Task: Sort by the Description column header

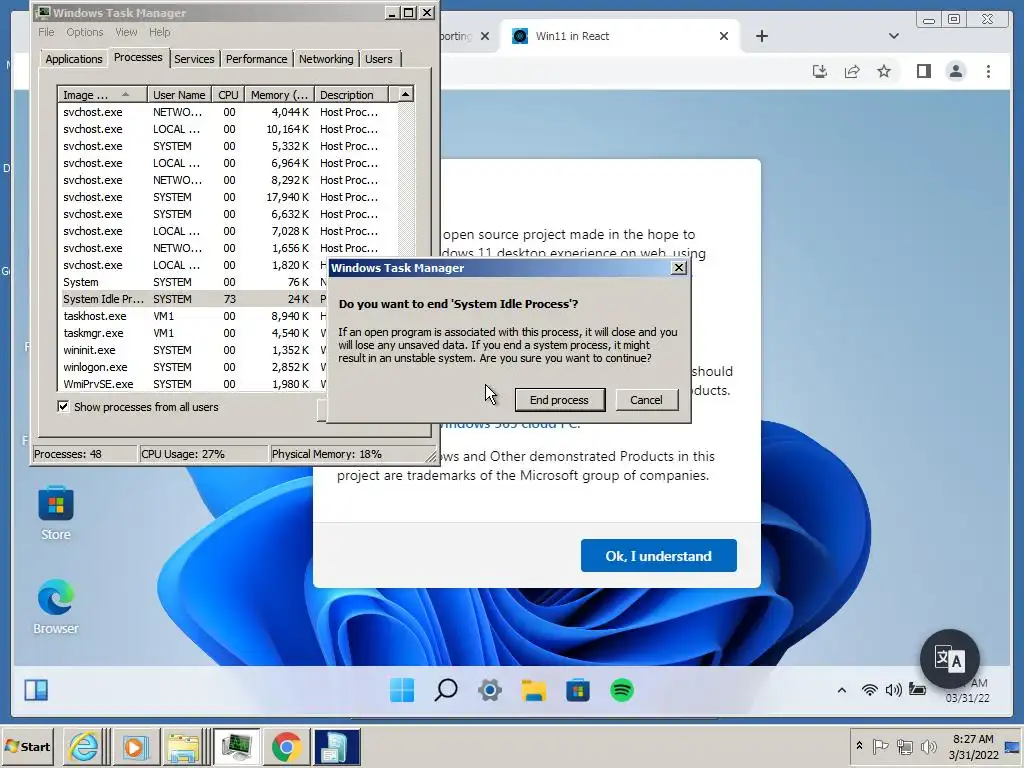Action: click(351, 95)
